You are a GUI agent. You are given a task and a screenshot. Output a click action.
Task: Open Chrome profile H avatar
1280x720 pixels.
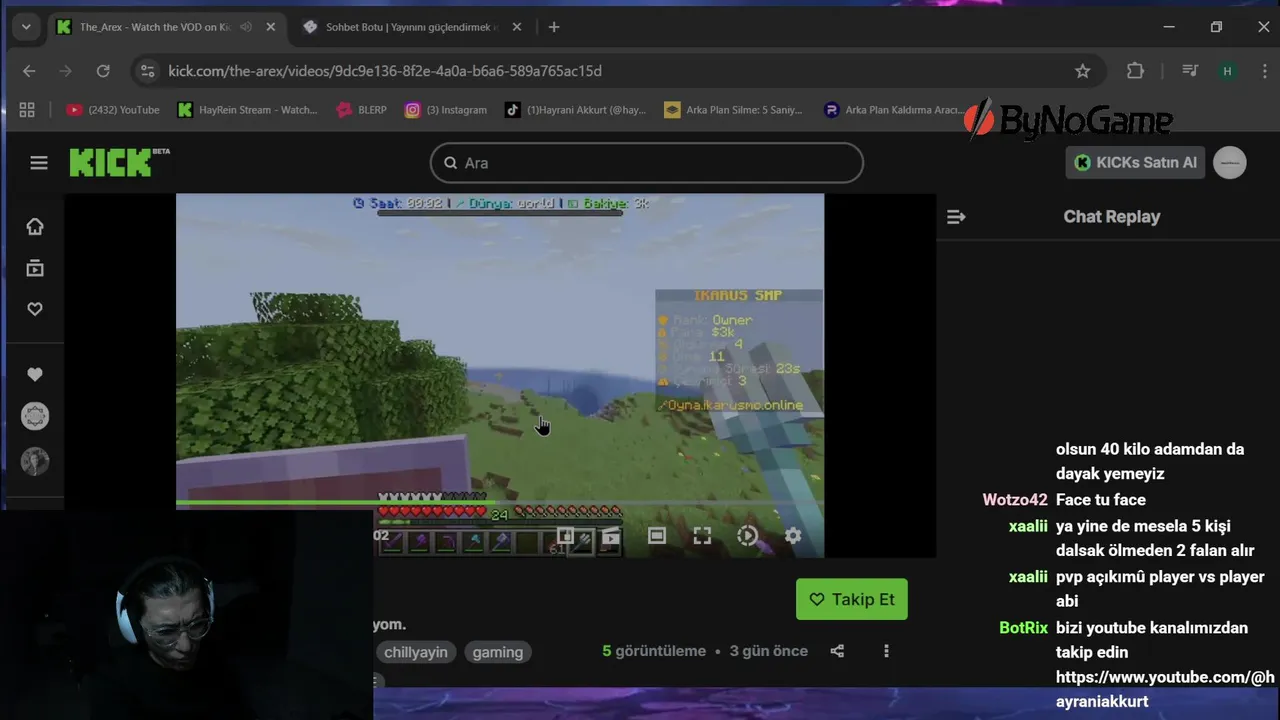[1227, 71]
